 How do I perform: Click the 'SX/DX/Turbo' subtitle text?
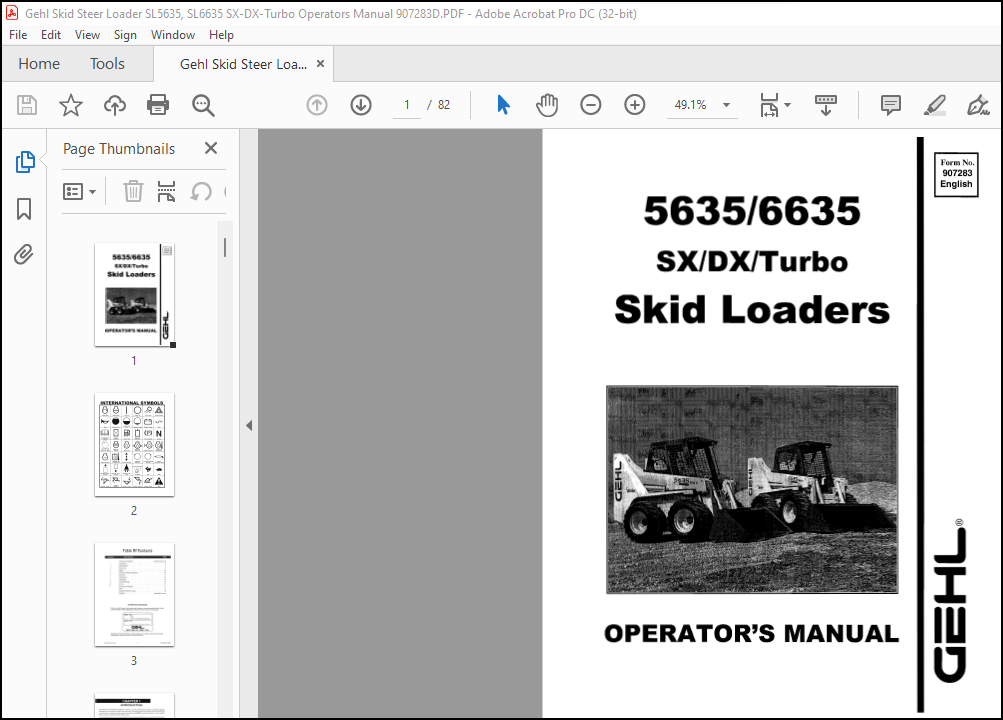[752, 261]
